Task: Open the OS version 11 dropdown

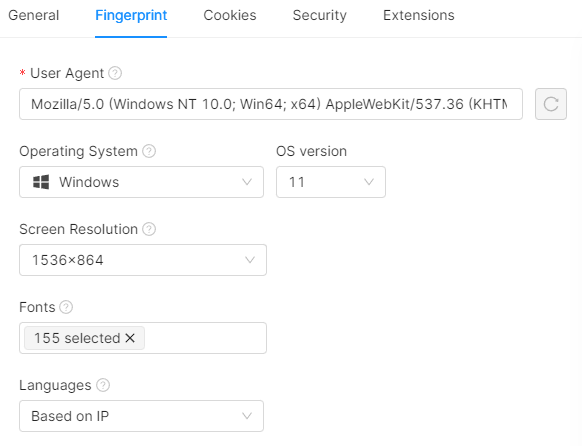Action: pos(331,182)
